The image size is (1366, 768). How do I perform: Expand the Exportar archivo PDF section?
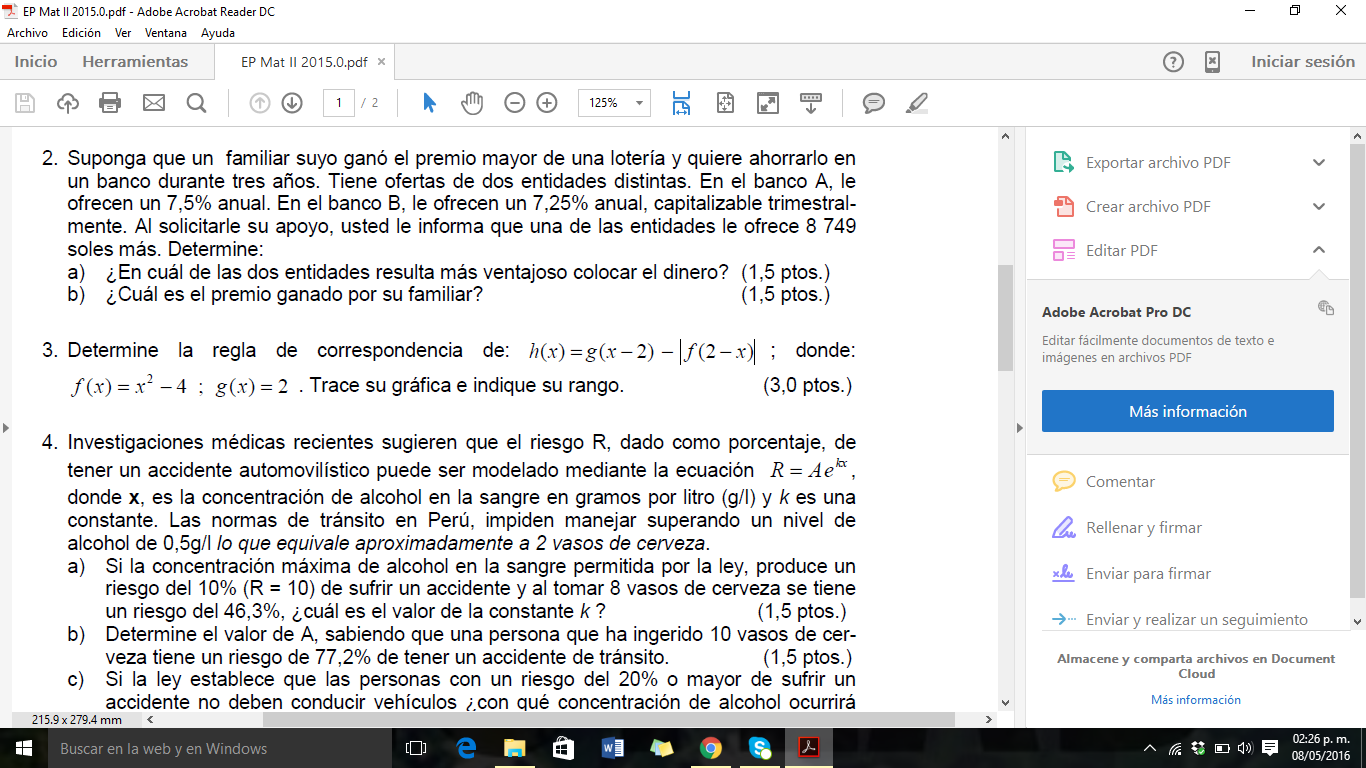[x=1319, y=163]
